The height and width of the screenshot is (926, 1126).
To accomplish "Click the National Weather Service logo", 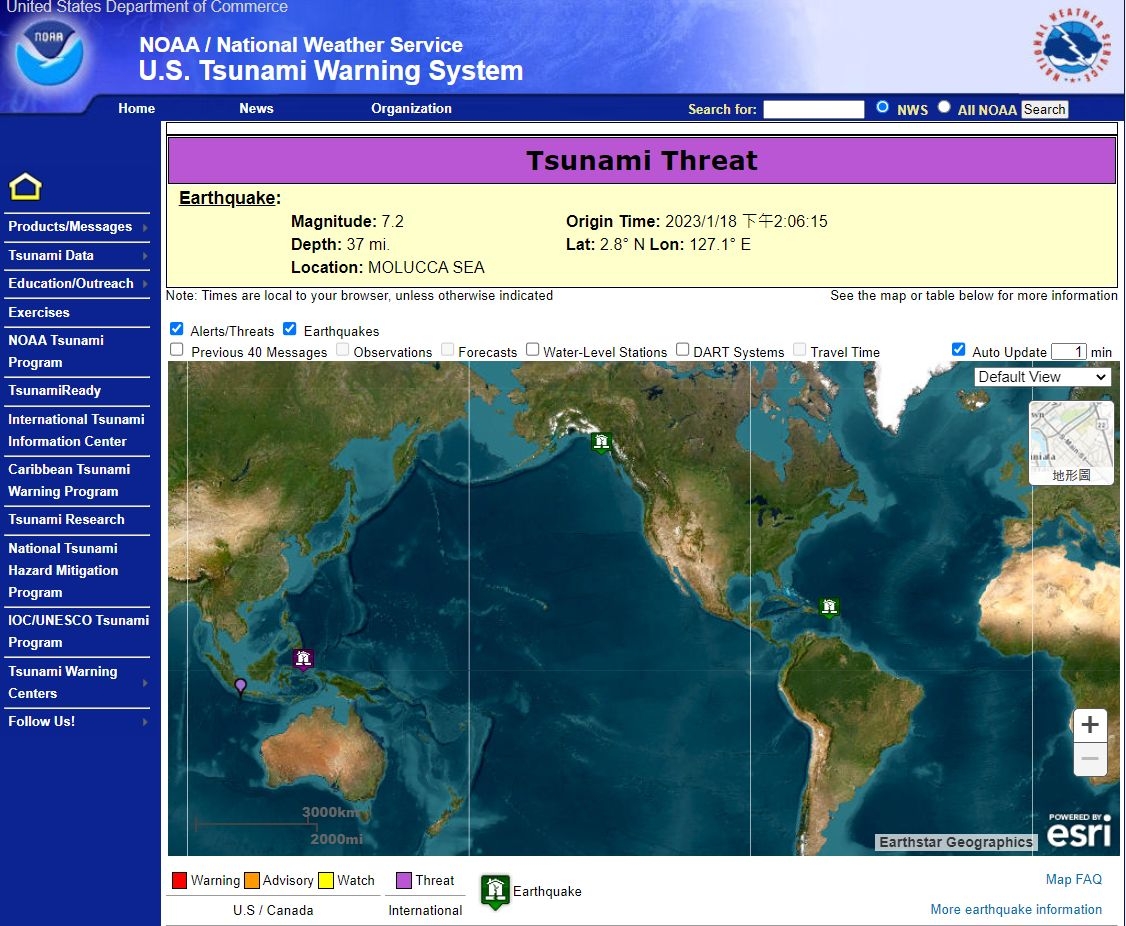I will [1073, 47].
